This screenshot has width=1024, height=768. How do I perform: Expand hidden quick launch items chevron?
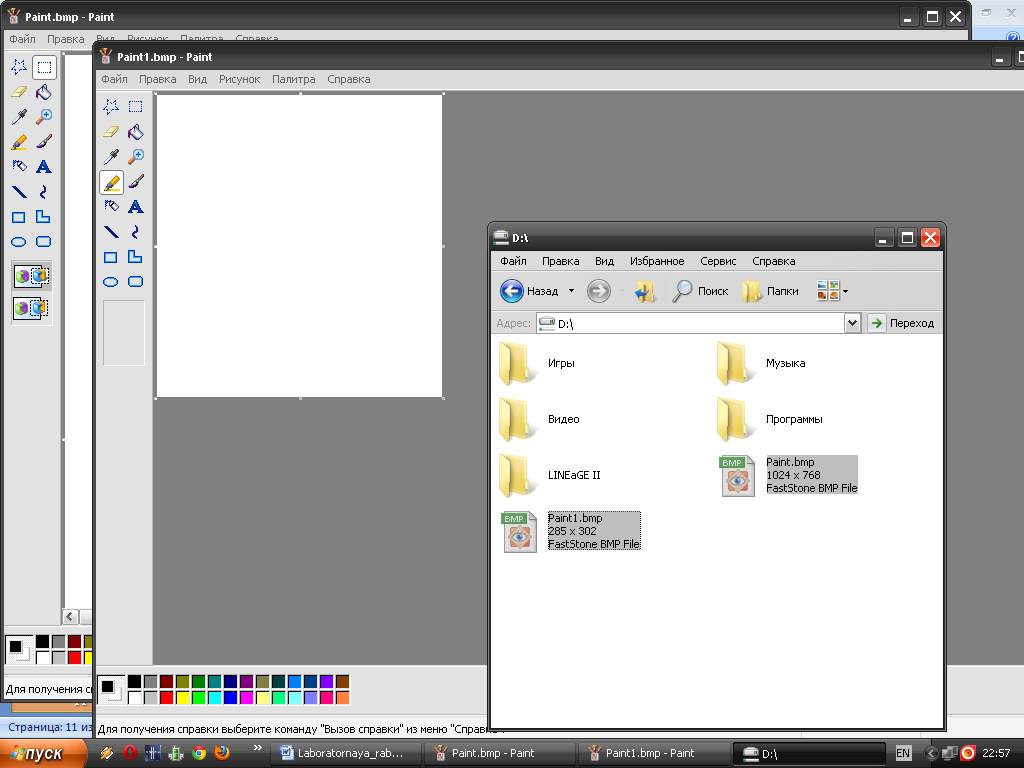[257, 748]
